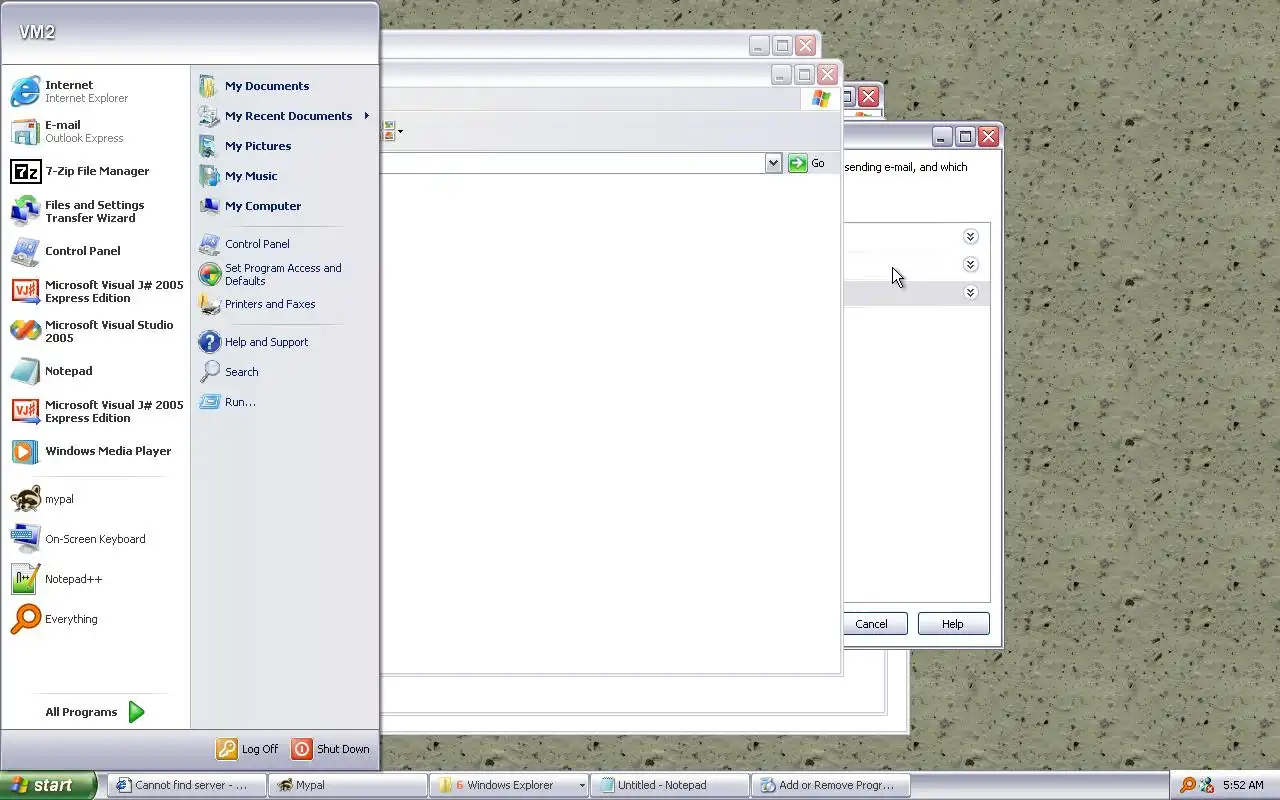Image resolution: width=1280 pixels, height=800 pixels.
Task: Open Files and Settings Transfer Wizard
Action: pos(96,211)
